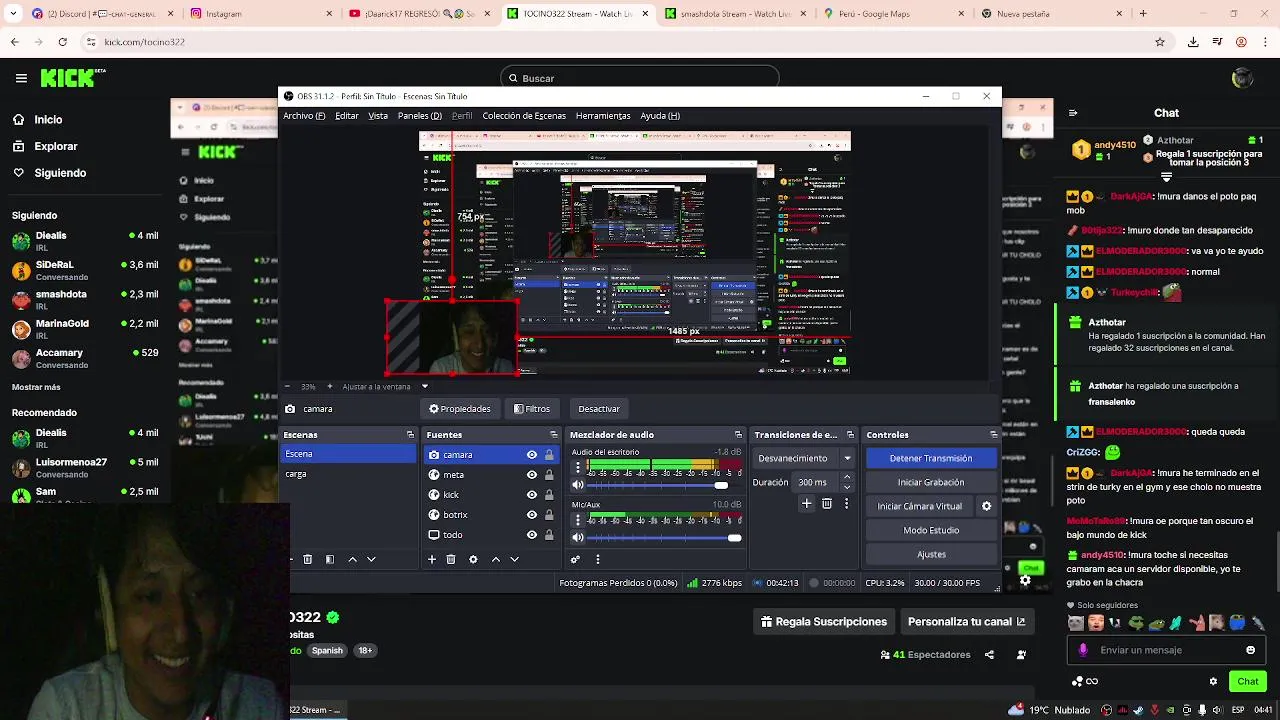The width and height of the screenshot is (1280, 720).
Task: Collapse the Kick chat panel
Action: point(1073,113)
